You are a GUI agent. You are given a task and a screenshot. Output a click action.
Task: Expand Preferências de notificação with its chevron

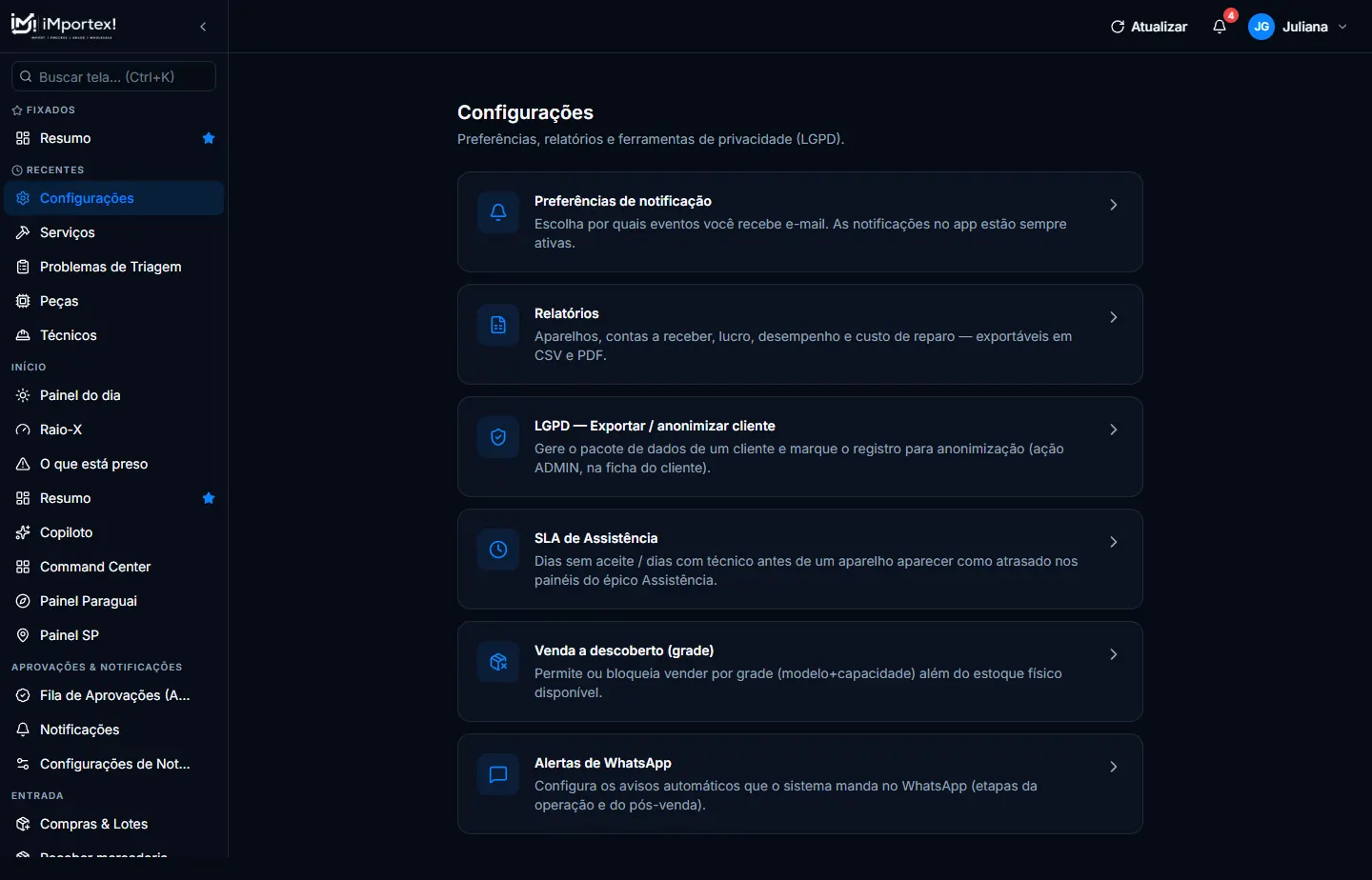[1113, 205]
